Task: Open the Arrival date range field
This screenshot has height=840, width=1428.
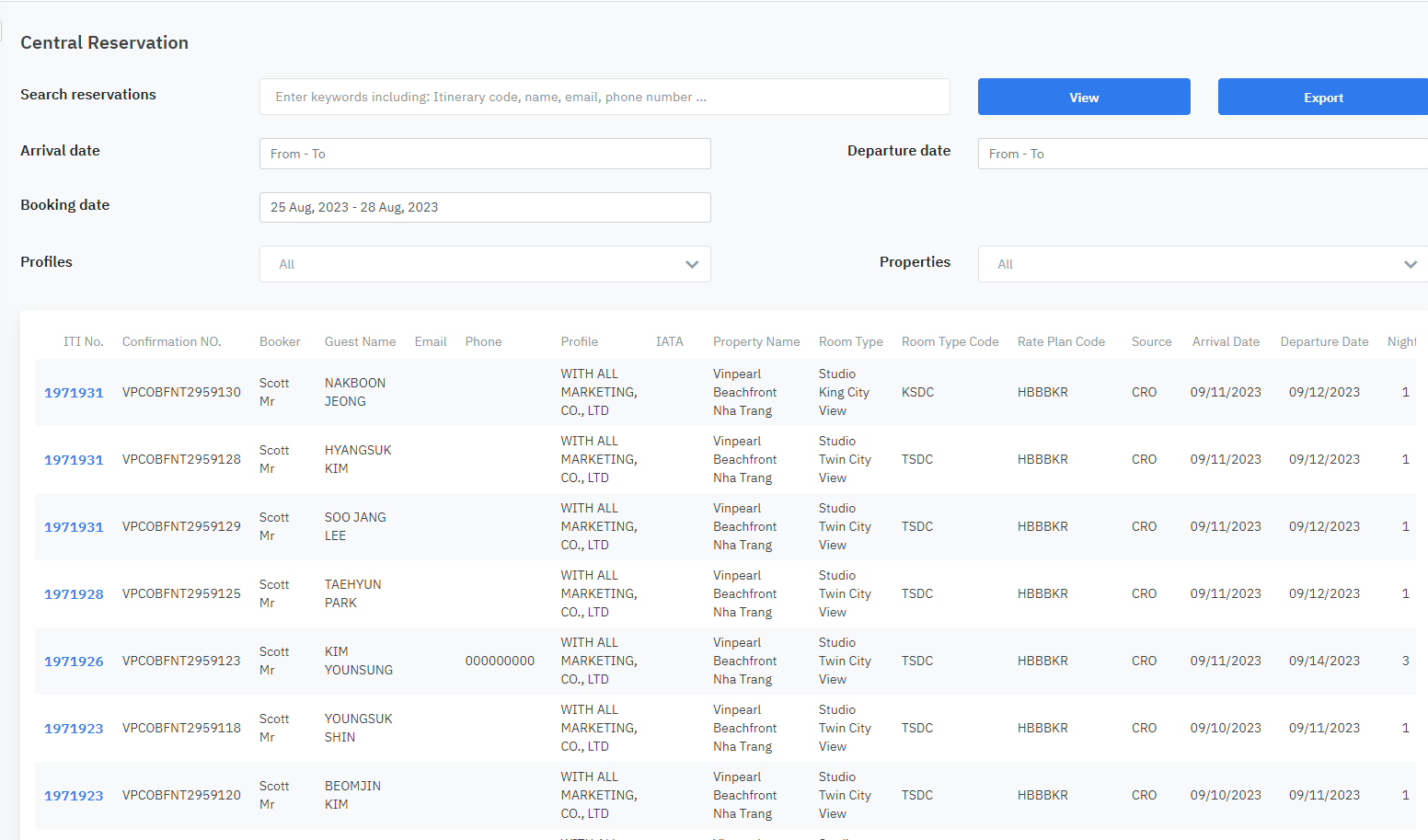Action: click(484, 154)
